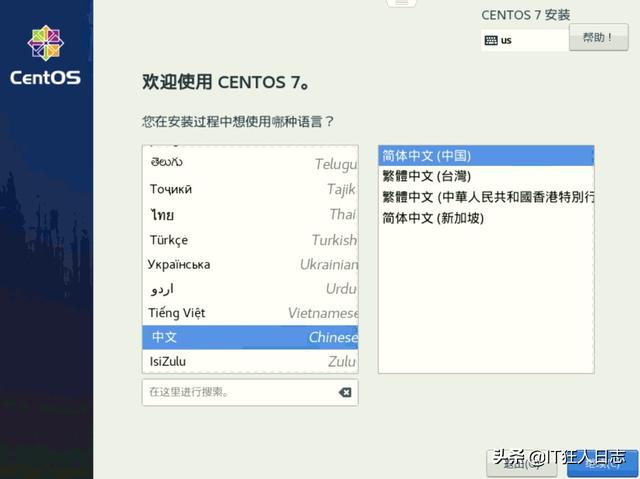Select Telugu in the language list
640x479 pixels.
pos(250,163)
